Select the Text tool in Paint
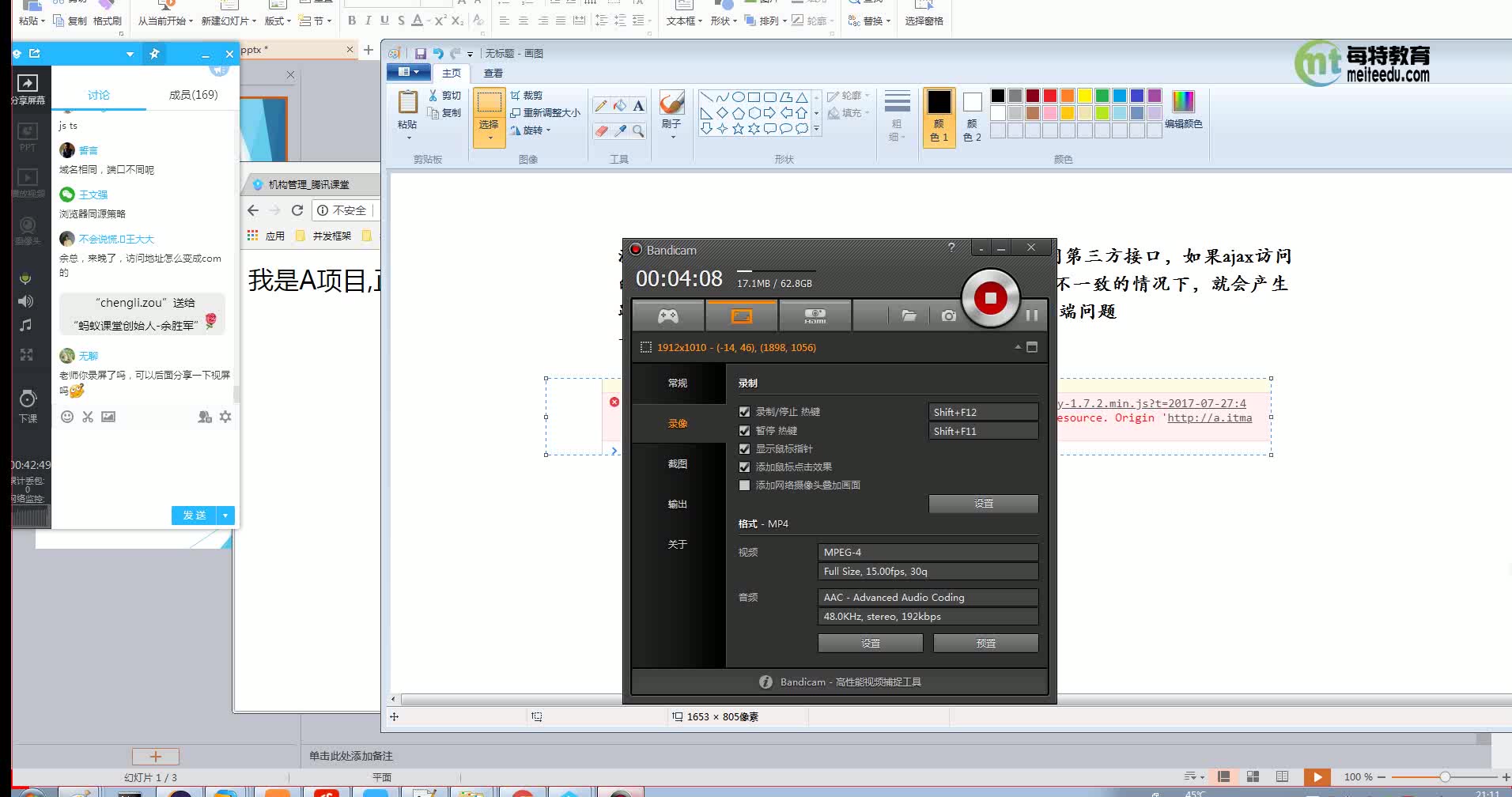This screenshot has width=1512, height=797. (639, 105)
